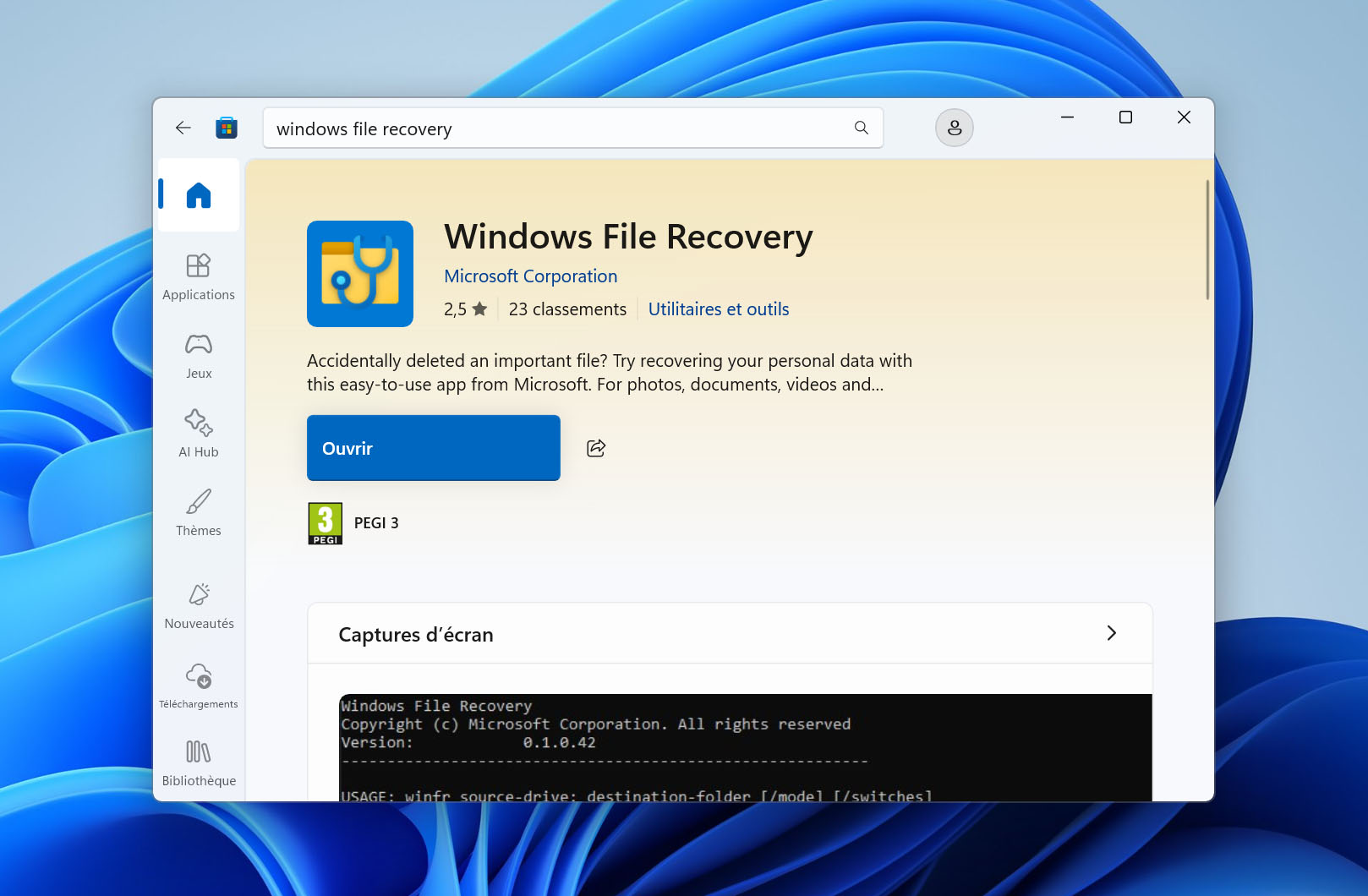Viewport: 1368px width, 896px height.
Task: Click the Windows File Recovery title
Action: pyautogui.click(x=628, y=237)
